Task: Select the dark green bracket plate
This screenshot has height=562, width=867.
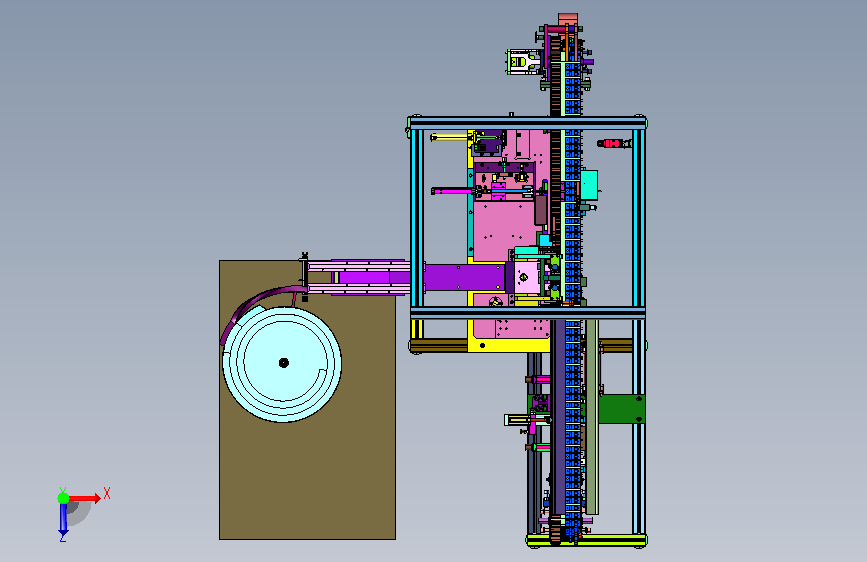Action: coord(621,409)
